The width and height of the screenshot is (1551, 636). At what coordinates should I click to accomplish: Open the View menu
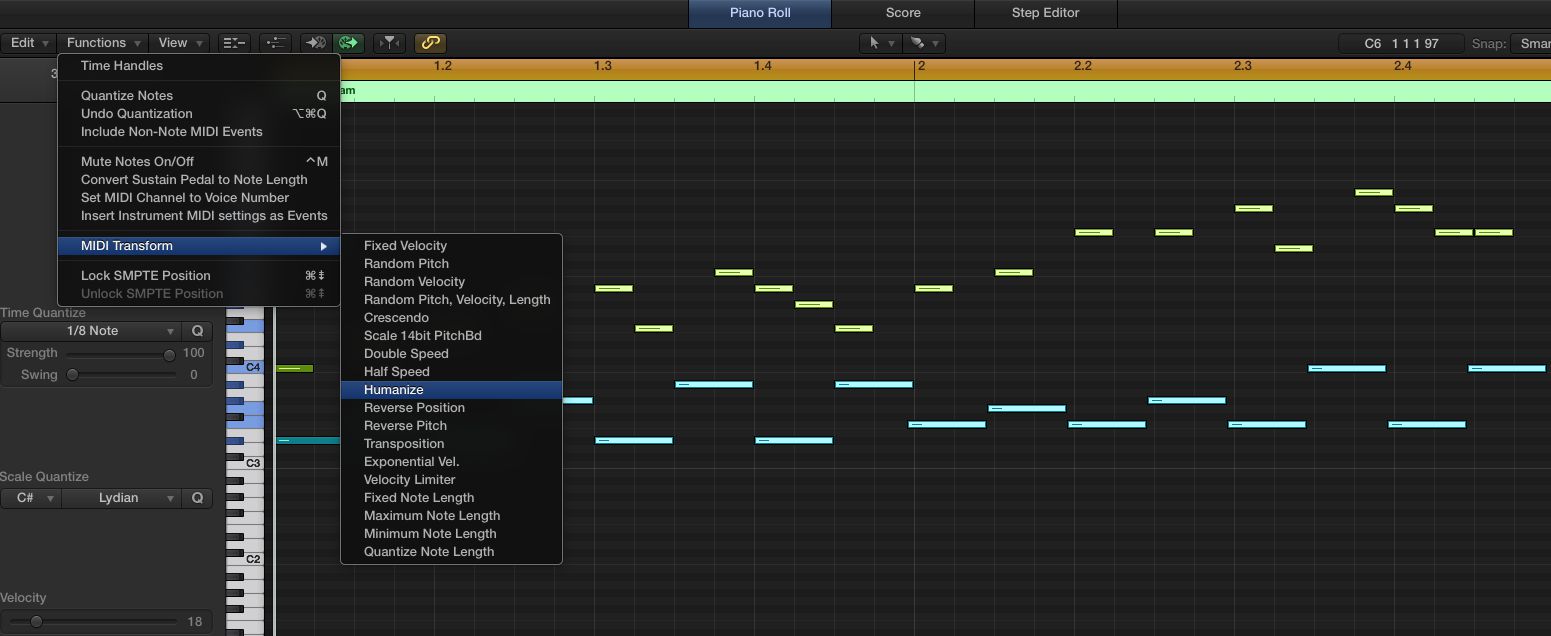tap(180, 43)
